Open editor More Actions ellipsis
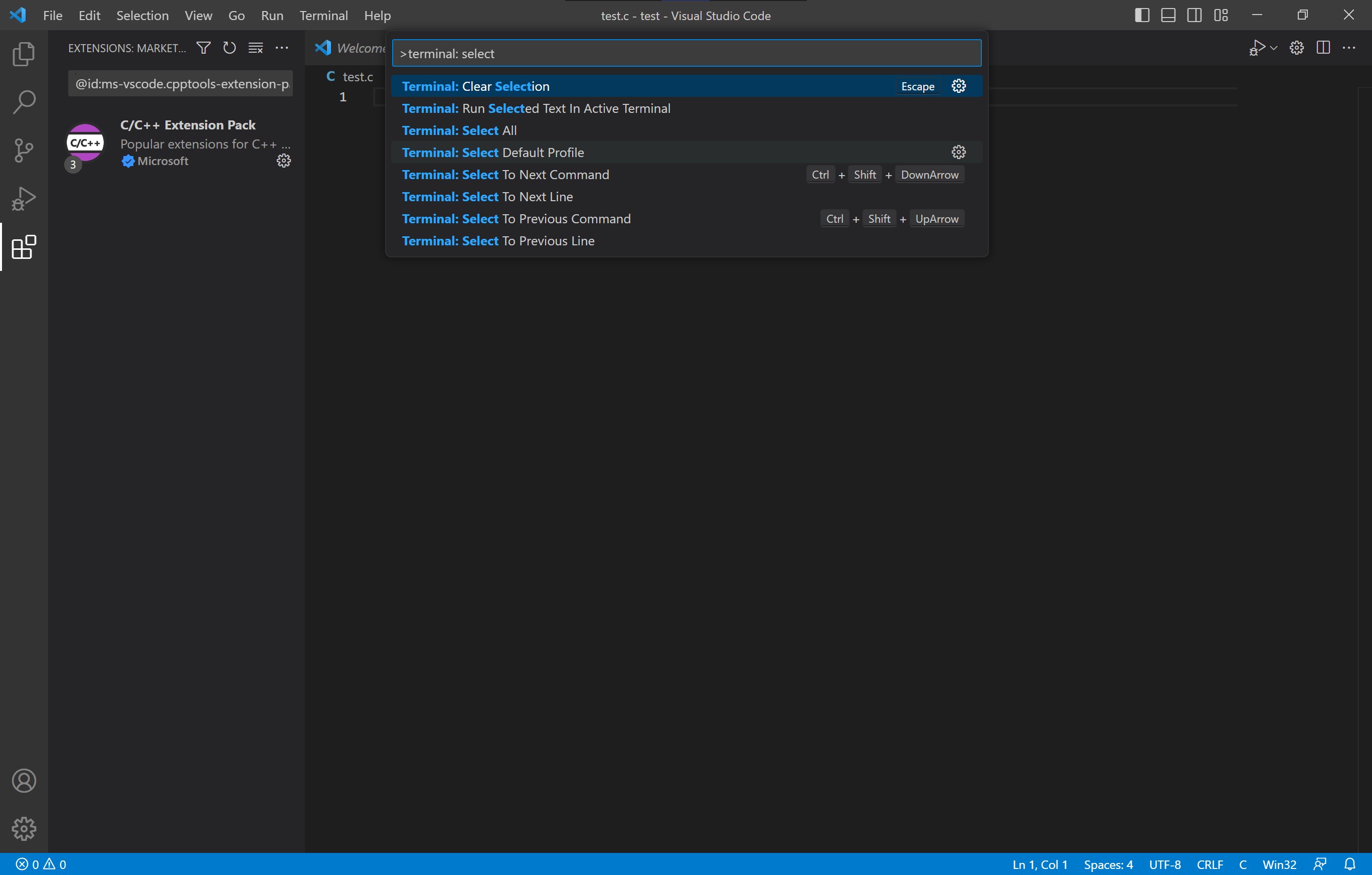The height and width of the screenshot is (875, 1372). coord(1349,48)
